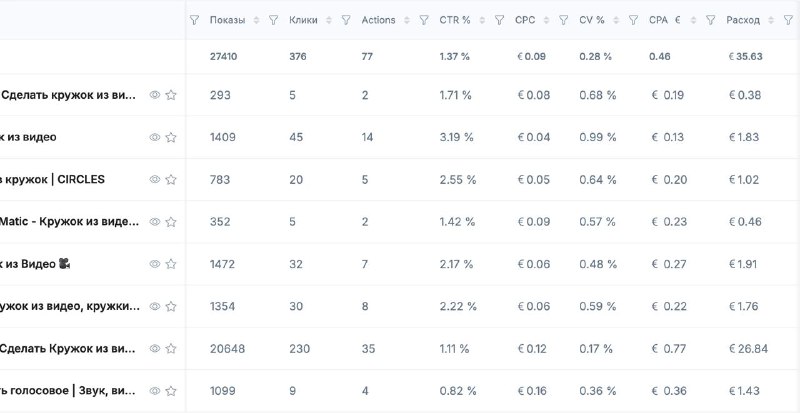Click the total spend cell €35.63
The height and width of the screenshot is (413, 800).
coord(745,56)
